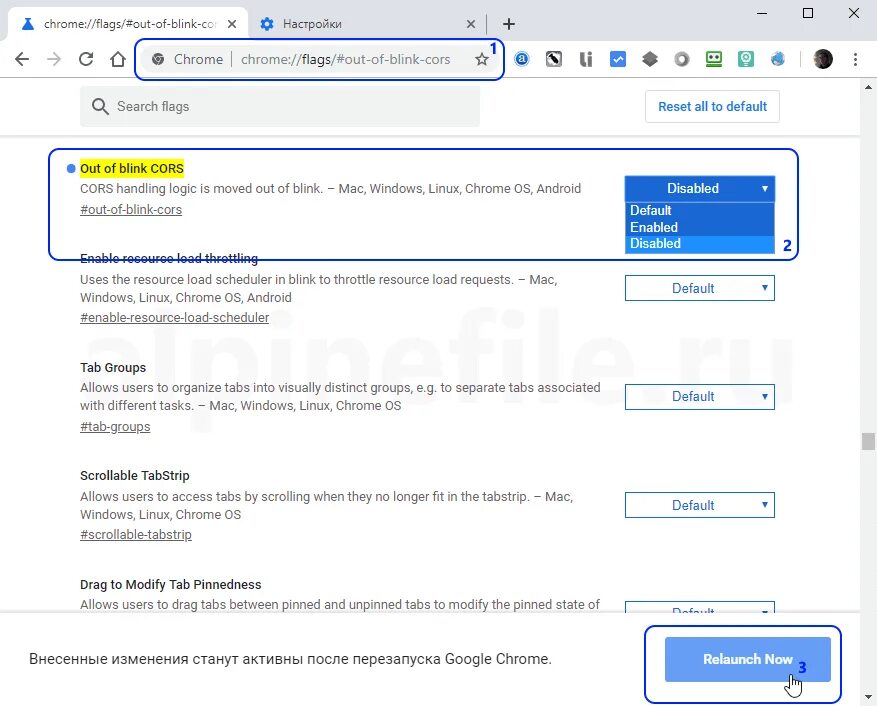Image resolution: width=877 pixels, height=706 pixels.
Task: Open the user profile avatar
Action: [x=823, y=59]
